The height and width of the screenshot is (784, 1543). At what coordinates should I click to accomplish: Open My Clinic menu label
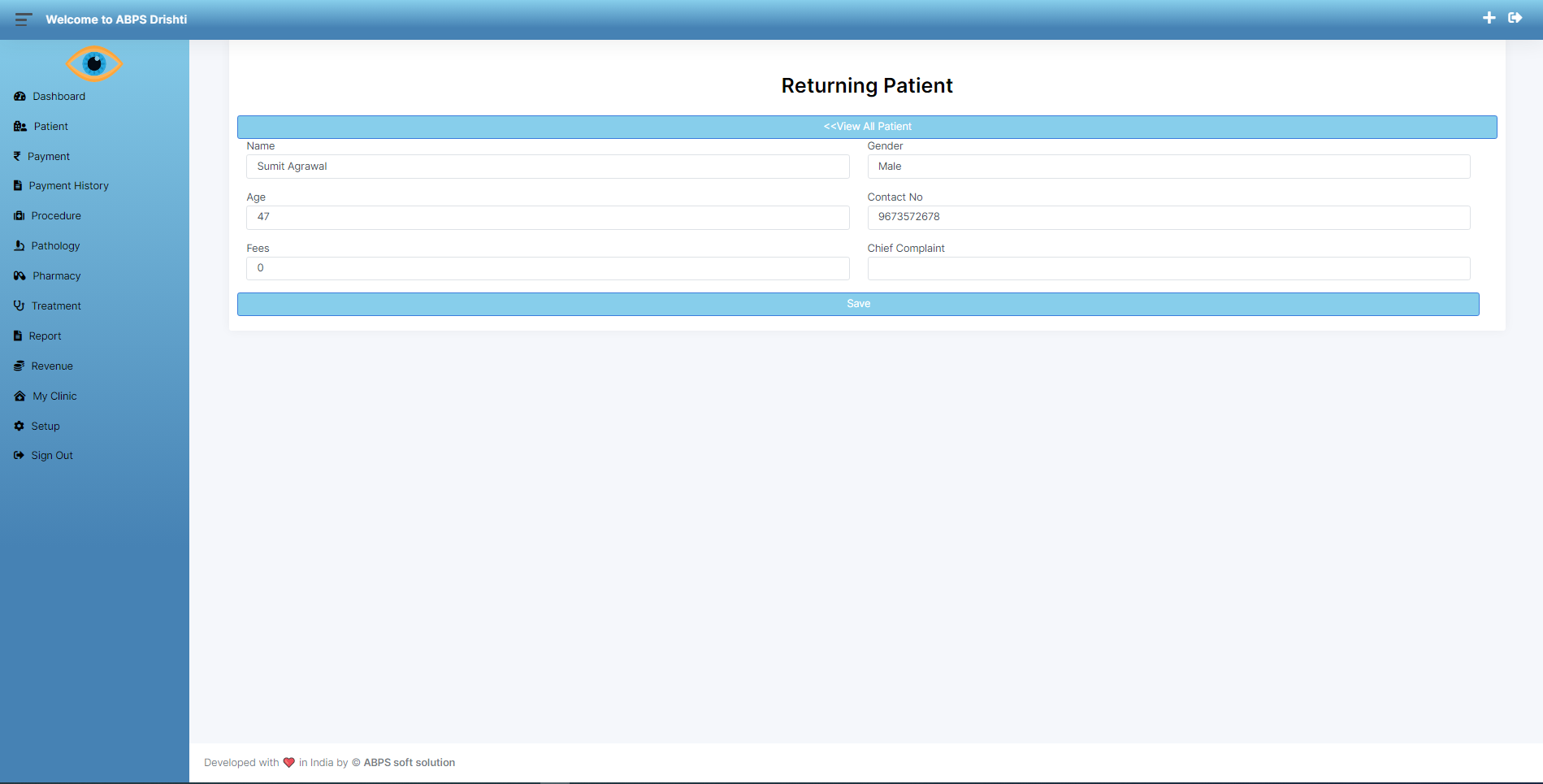pyautogui.click(x=55, y=396)
